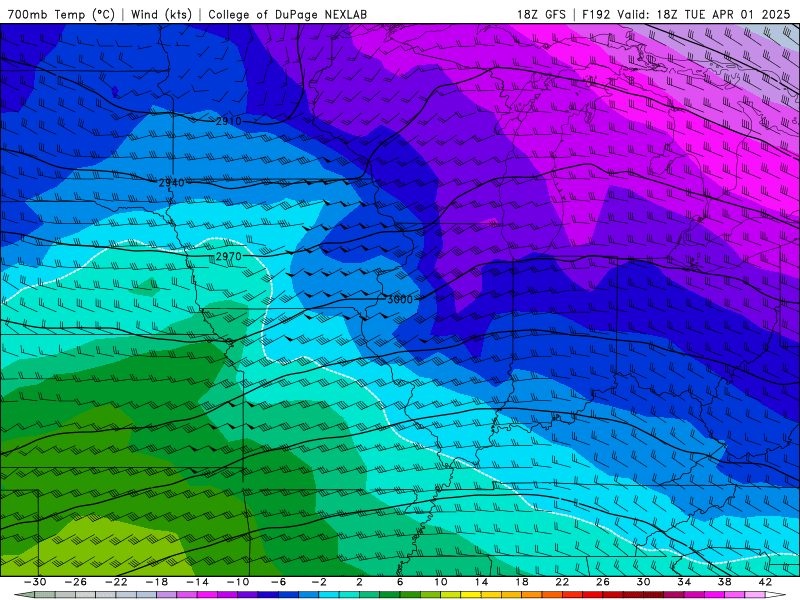Click the -18 tick label on color scale
Image resolution: width=800 pixels, height=600 pixels.
click(157, 582)
